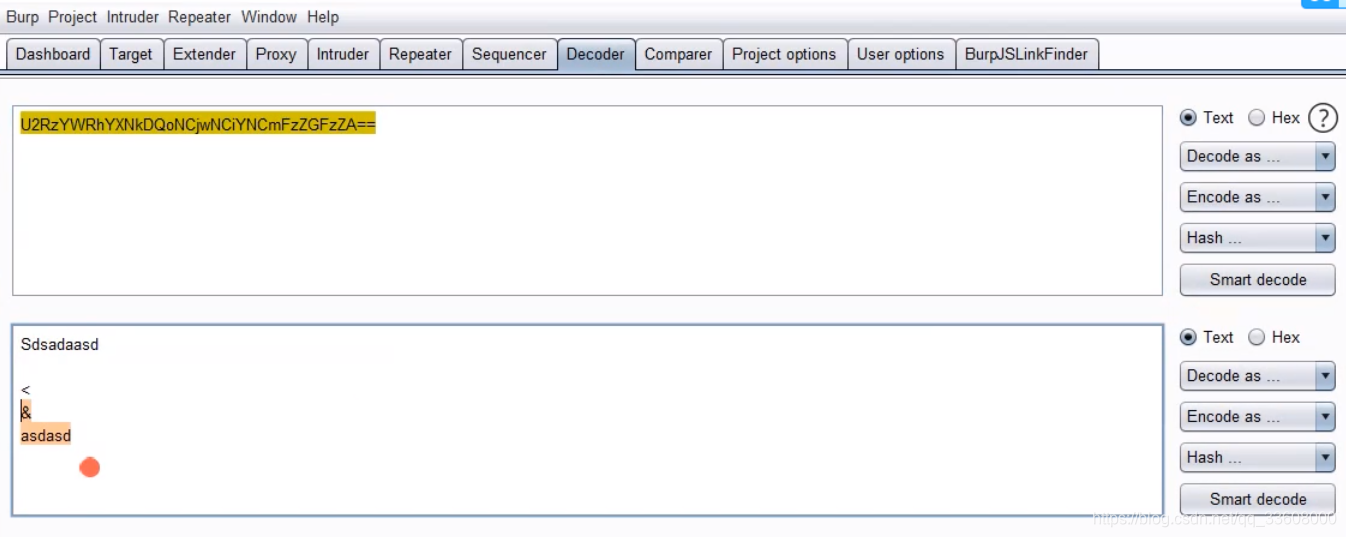1346x537 pixels.
Task: Select the Decoder tab
Action: (595, 54)
